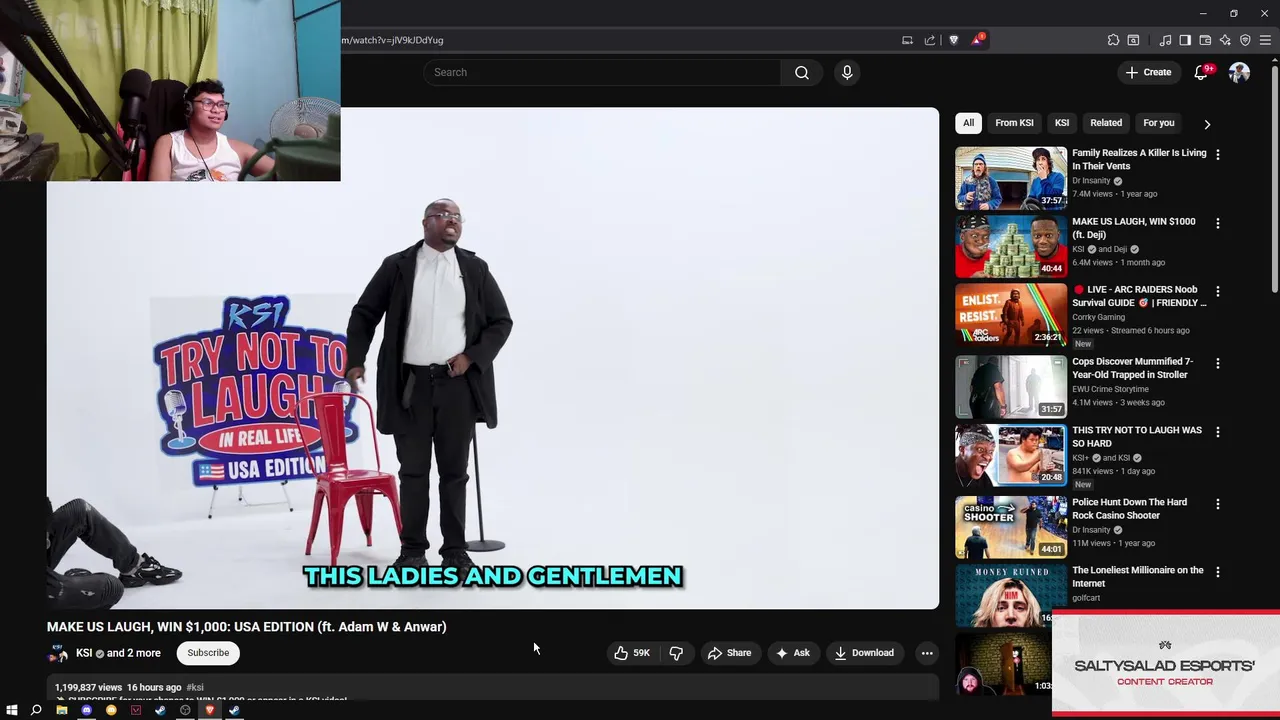Open the browser extensions puzzle icon

tap(1113, 40)
